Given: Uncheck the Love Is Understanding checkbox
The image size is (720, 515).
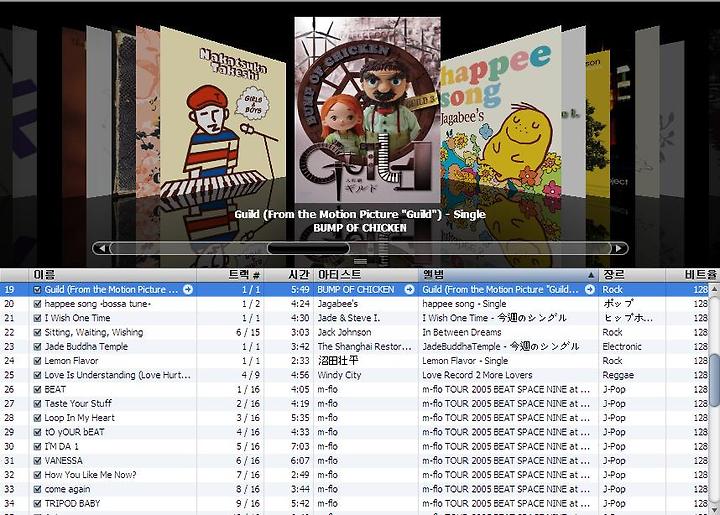Looking at the screenshot, I should pyautogui.click(x=38, y=375).
